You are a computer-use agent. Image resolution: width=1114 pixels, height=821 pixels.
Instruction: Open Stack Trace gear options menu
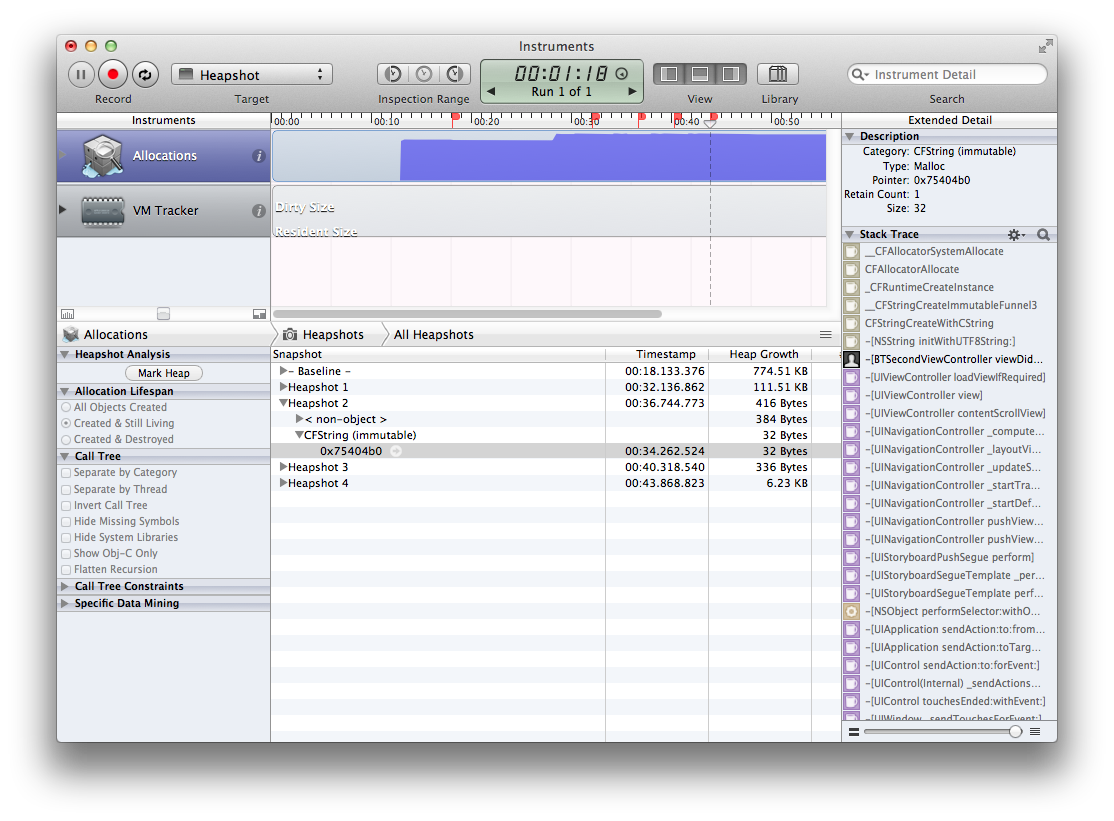(1017, 234)
